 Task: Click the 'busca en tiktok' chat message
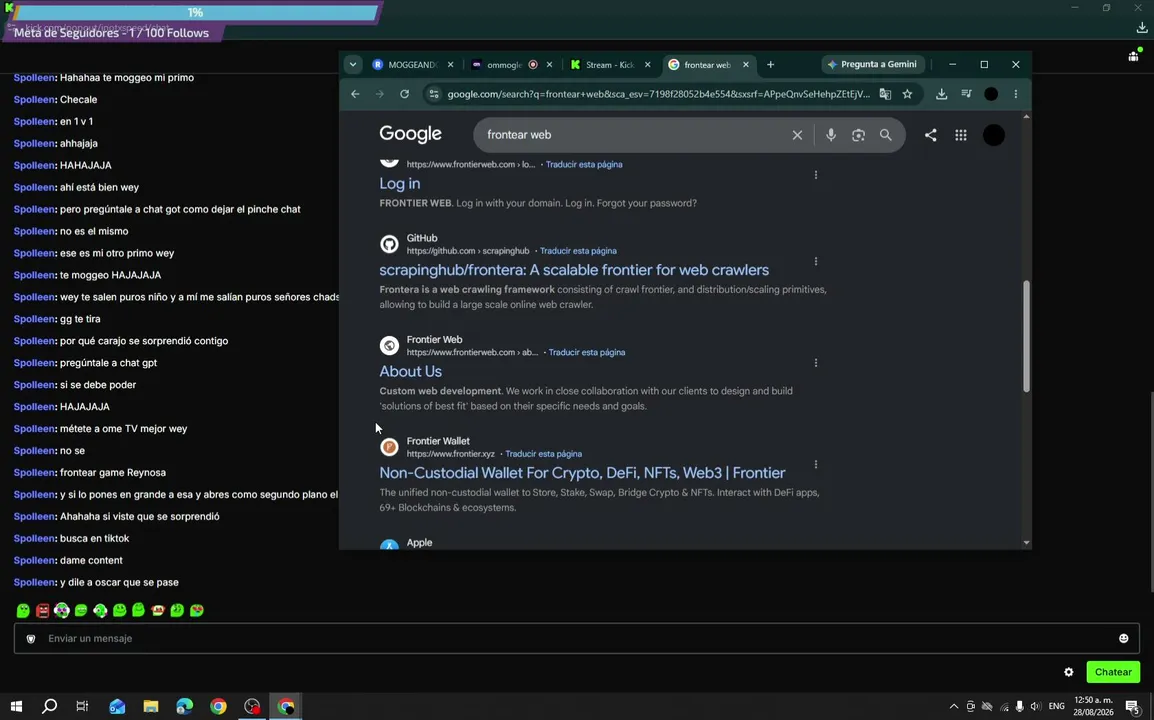click(94, 538)
